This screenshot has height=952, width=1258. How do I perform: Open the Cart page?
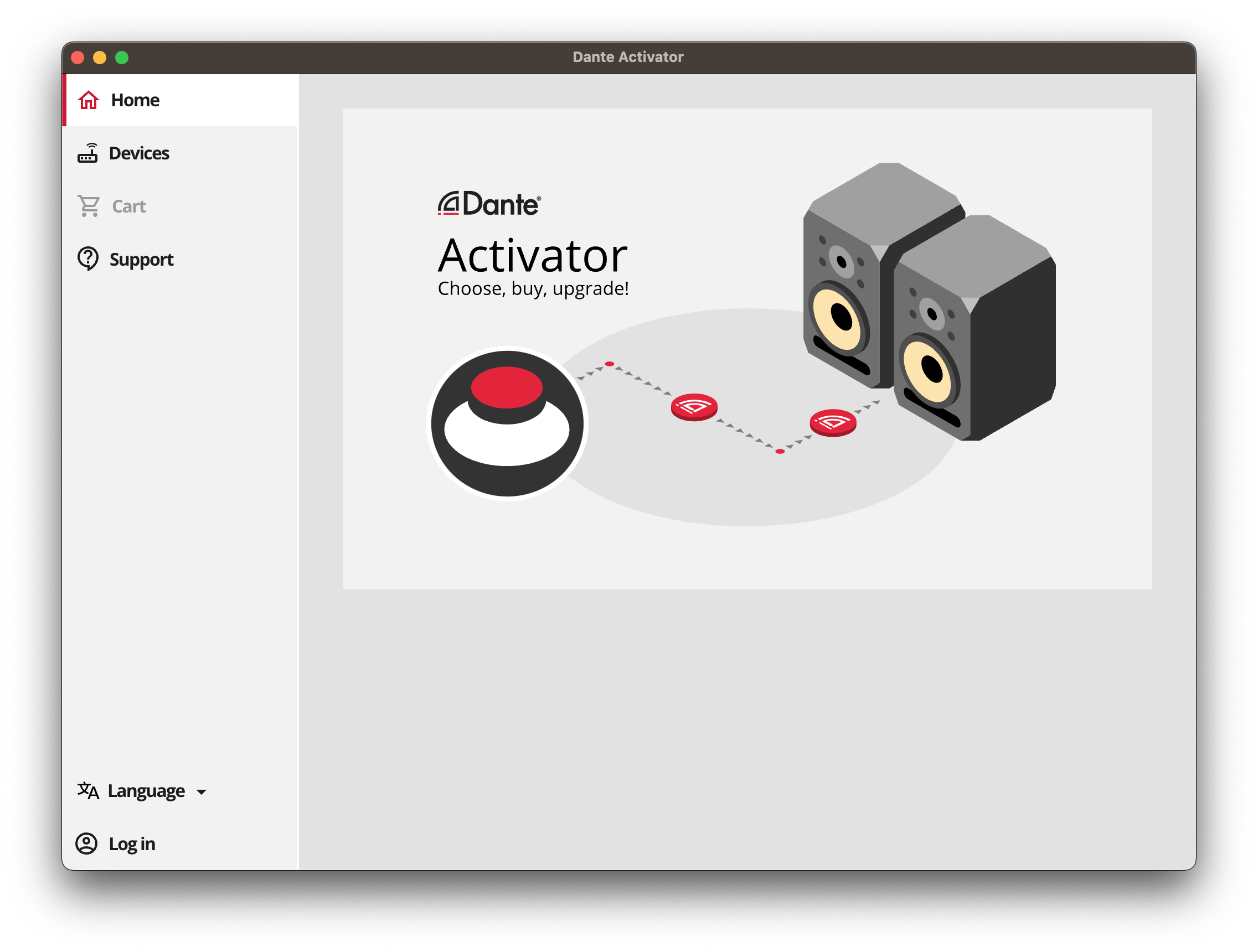(x=128, y=206)
